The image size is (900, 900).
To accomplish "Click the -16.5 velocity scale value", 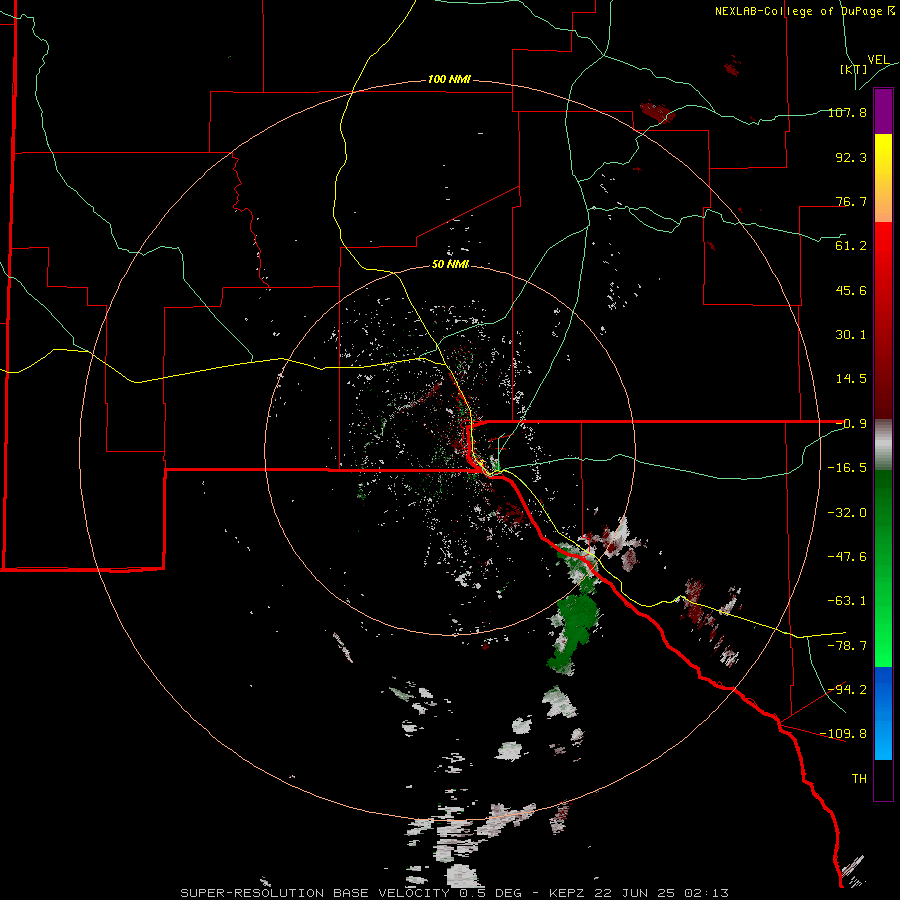I will 847,467.
